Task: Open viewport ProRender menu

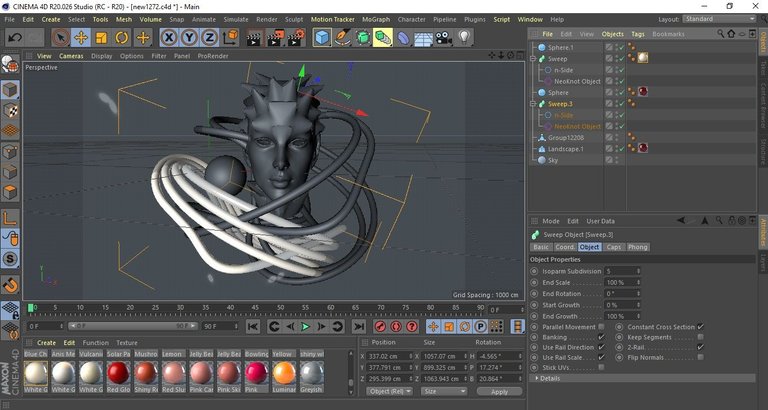Action: pos(213,56)
